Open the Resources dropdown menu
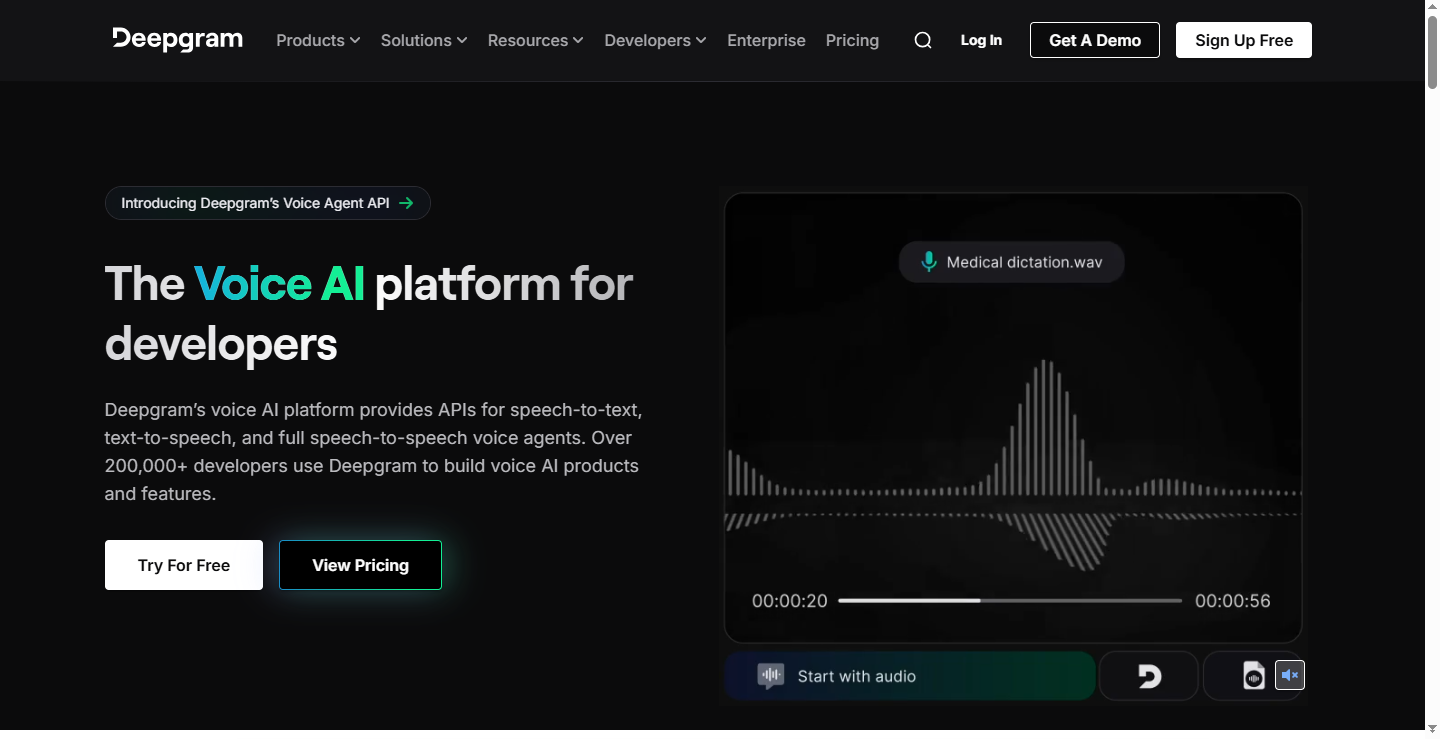This screenshot has height=739, width=1440. pos(536,40)
